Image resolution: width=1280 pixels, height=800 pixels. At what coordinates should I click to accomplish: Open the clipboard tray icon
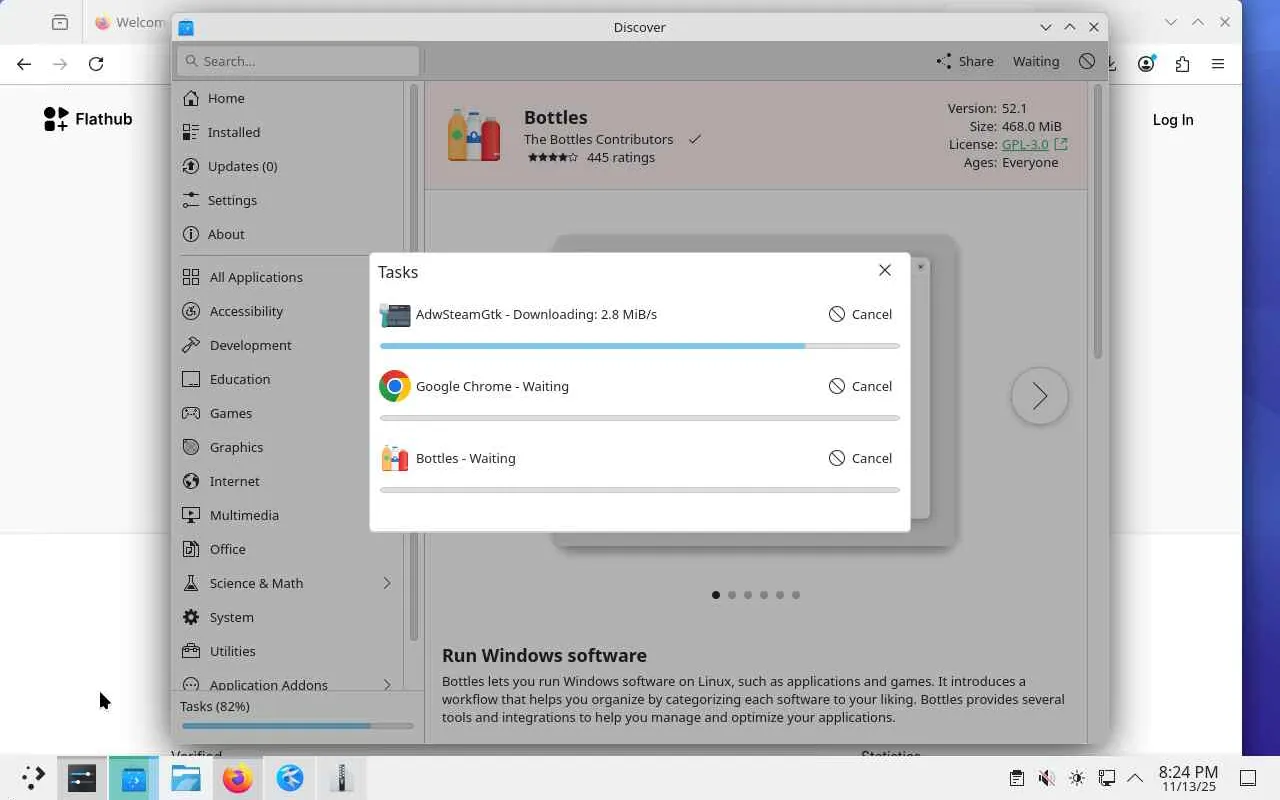1016,778
